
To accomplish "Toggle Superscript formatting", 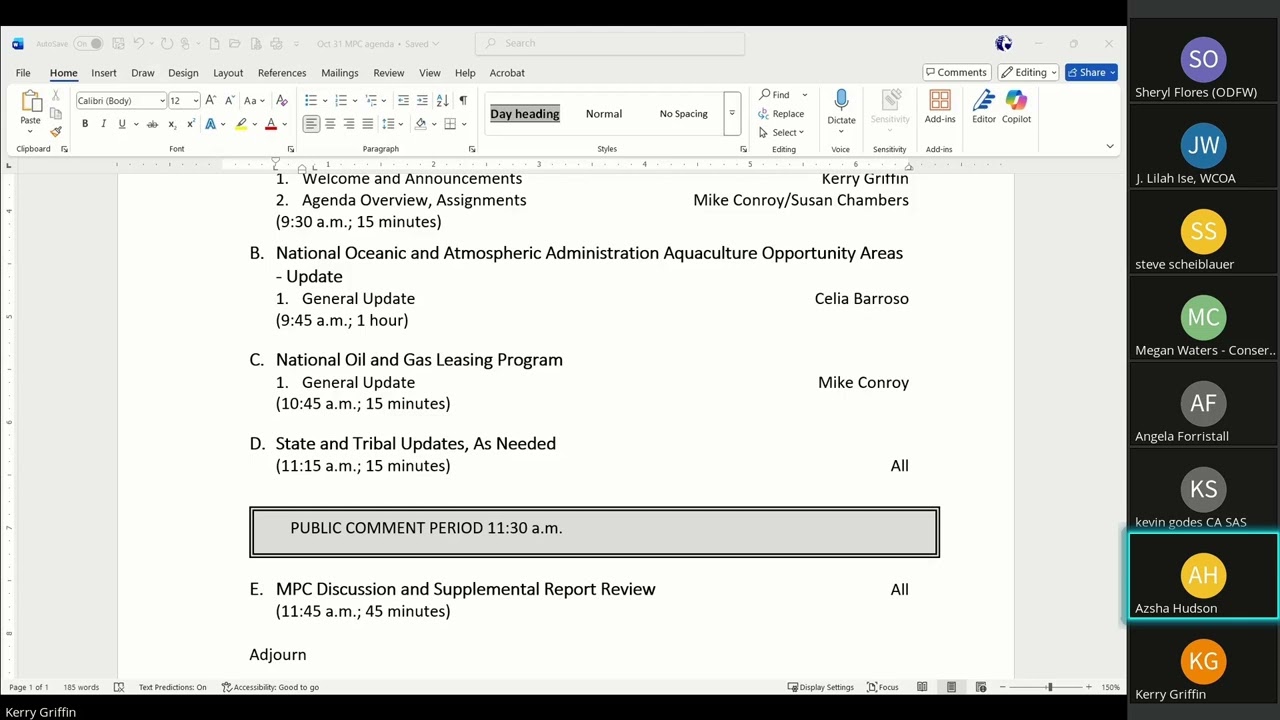I will 190,124.
